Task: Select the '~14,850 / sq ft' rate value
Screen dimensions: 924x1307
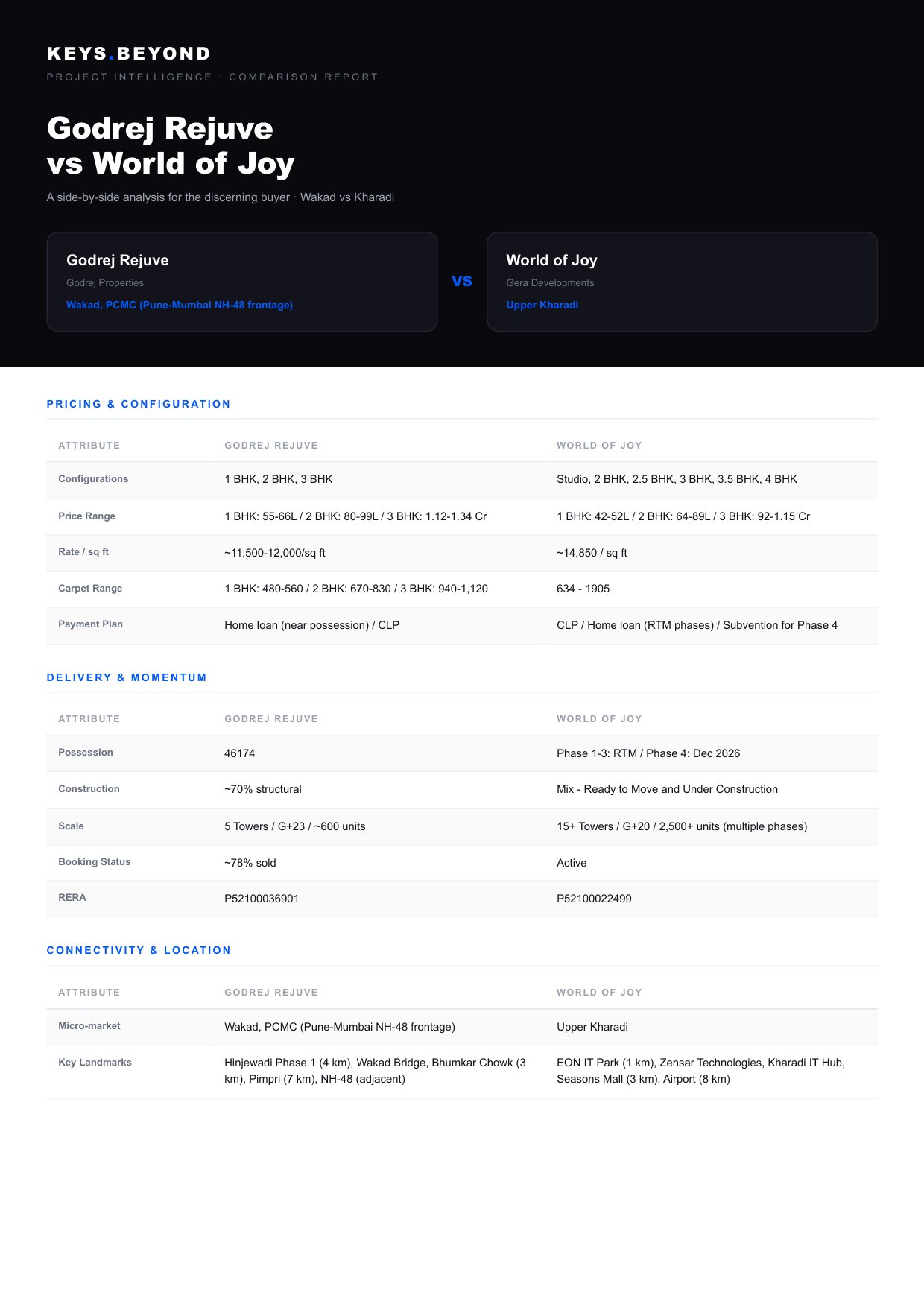Action: [592, 553]
